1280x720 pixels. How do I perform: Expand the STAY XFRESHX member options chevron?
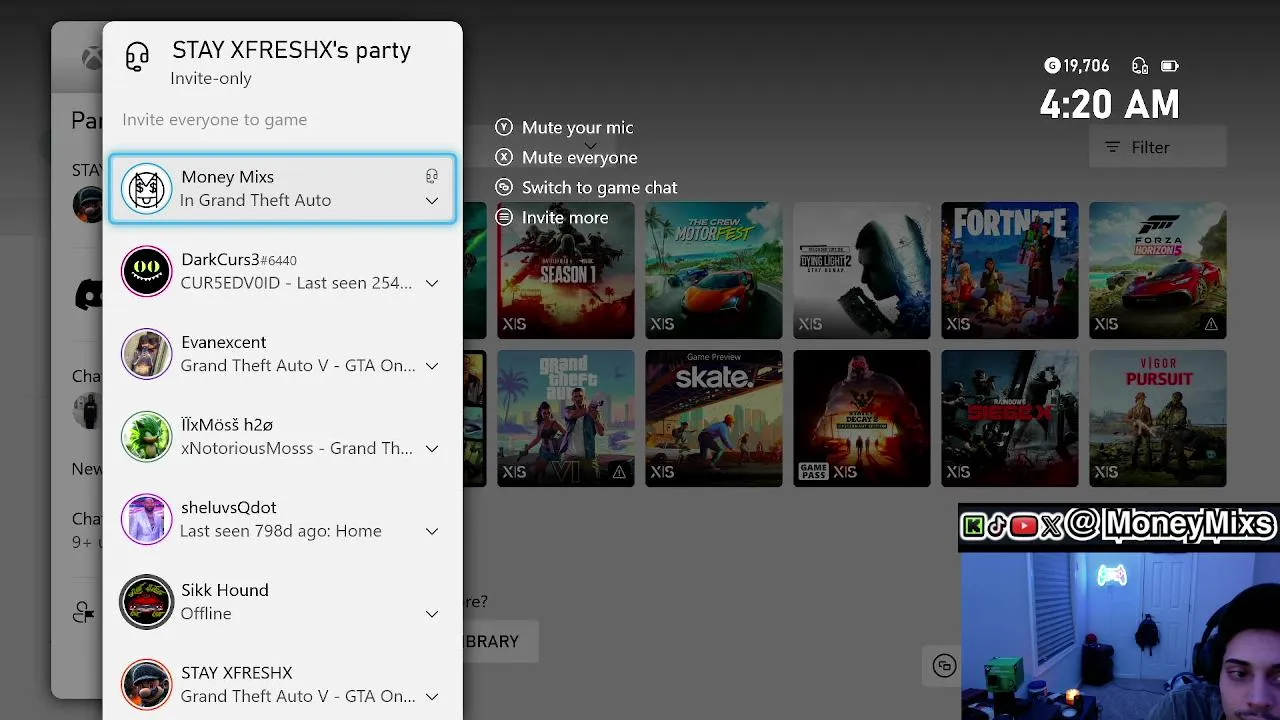pos(432,697)
